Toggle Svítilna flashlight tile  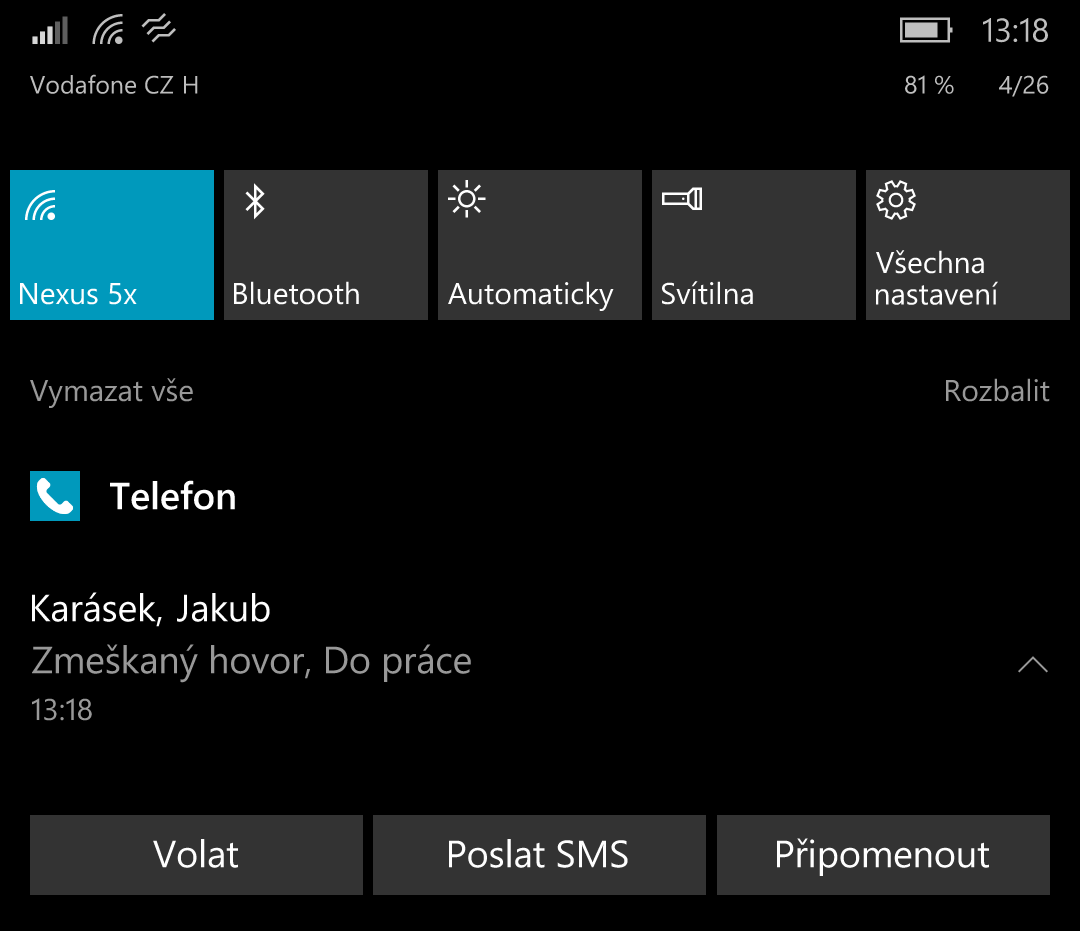point(754,244)
